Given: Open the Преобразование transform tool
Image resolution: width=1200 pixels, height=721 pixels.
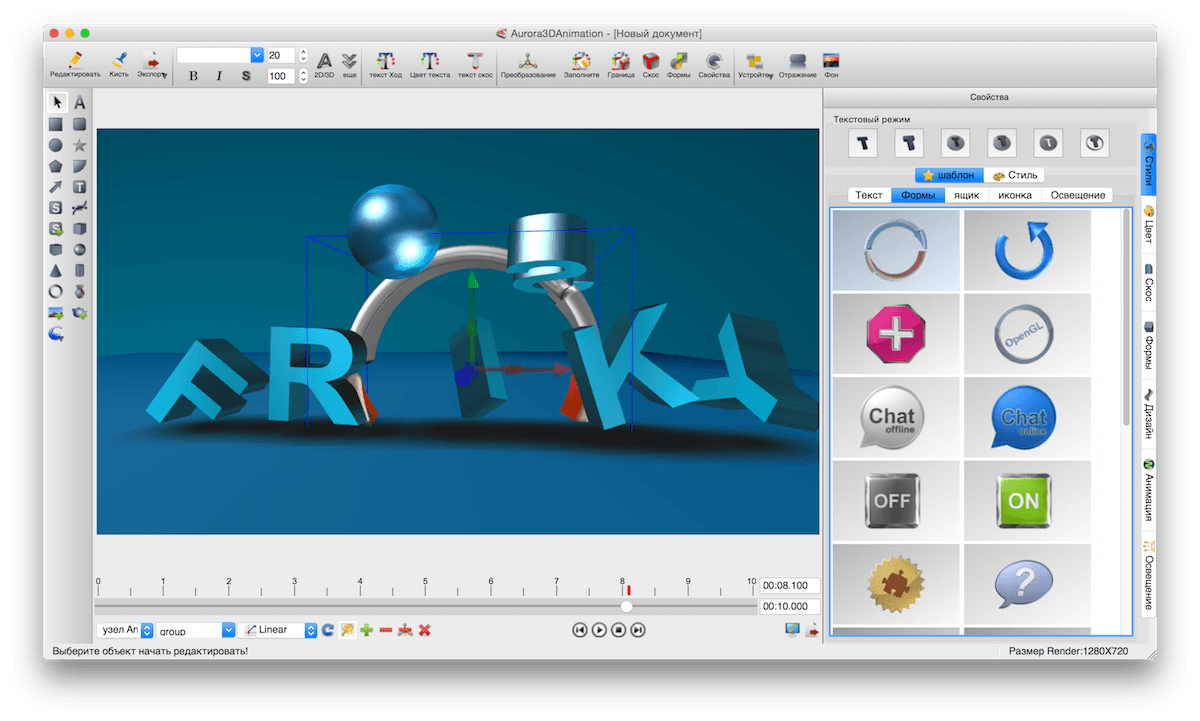Looking at the screenshot, I should pos(528,65).
